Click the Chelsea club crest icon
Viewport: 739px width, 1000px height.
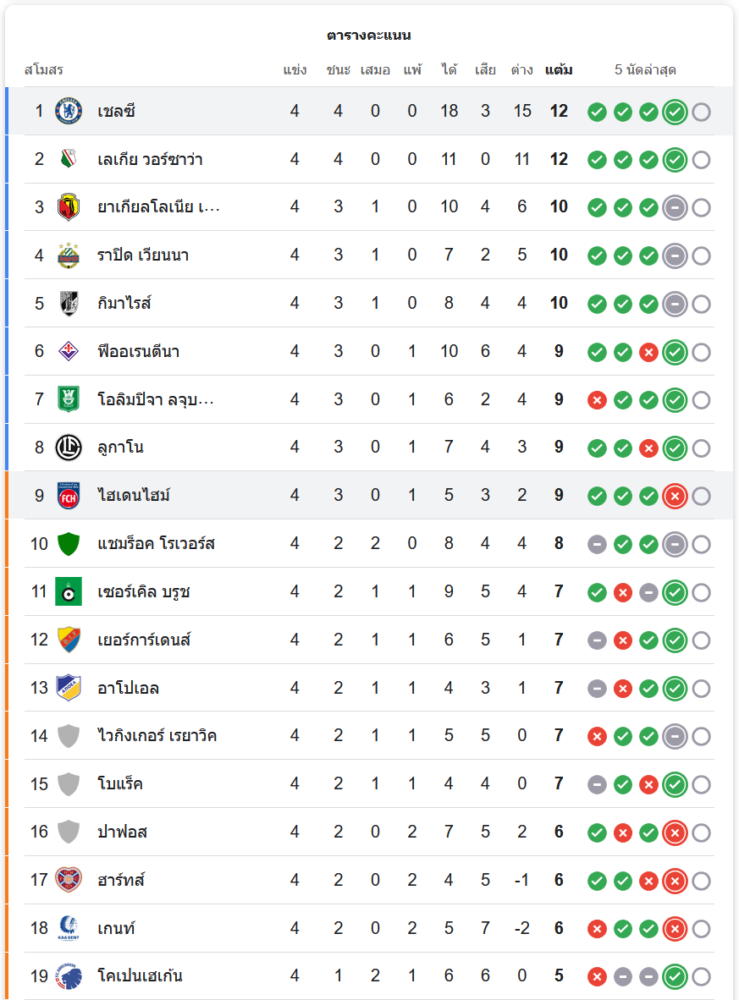[68, 111]
